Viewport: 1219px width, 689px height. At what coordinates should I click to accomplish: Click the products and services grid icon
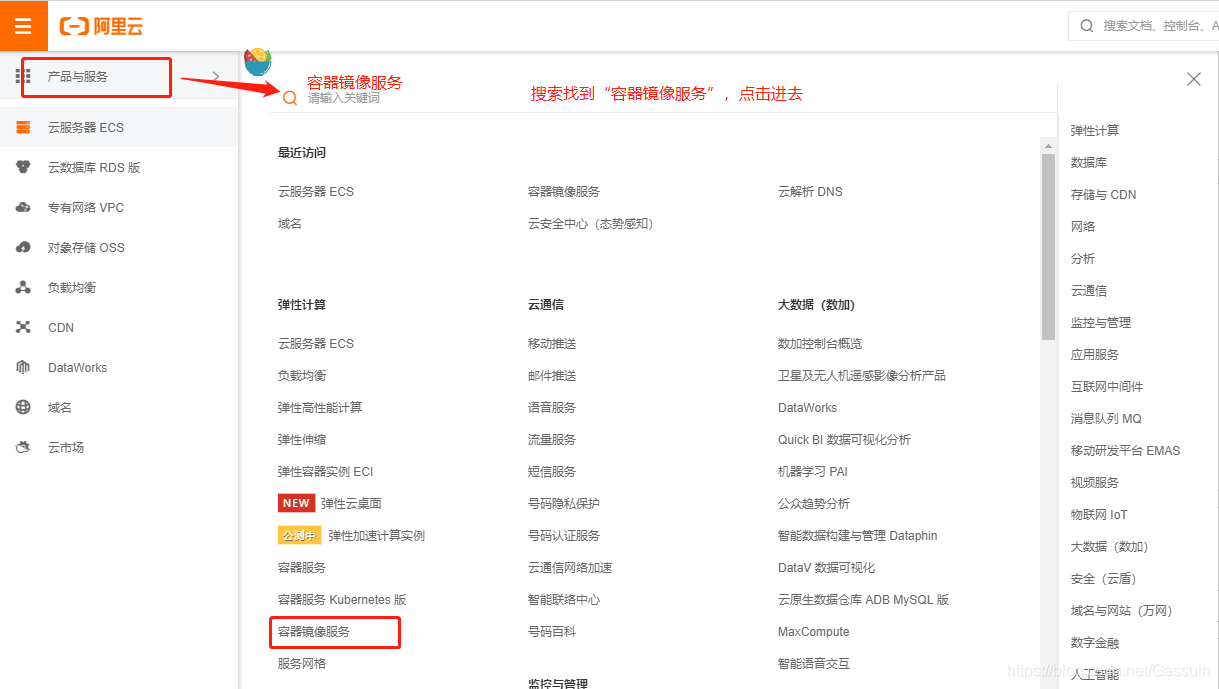23,76
